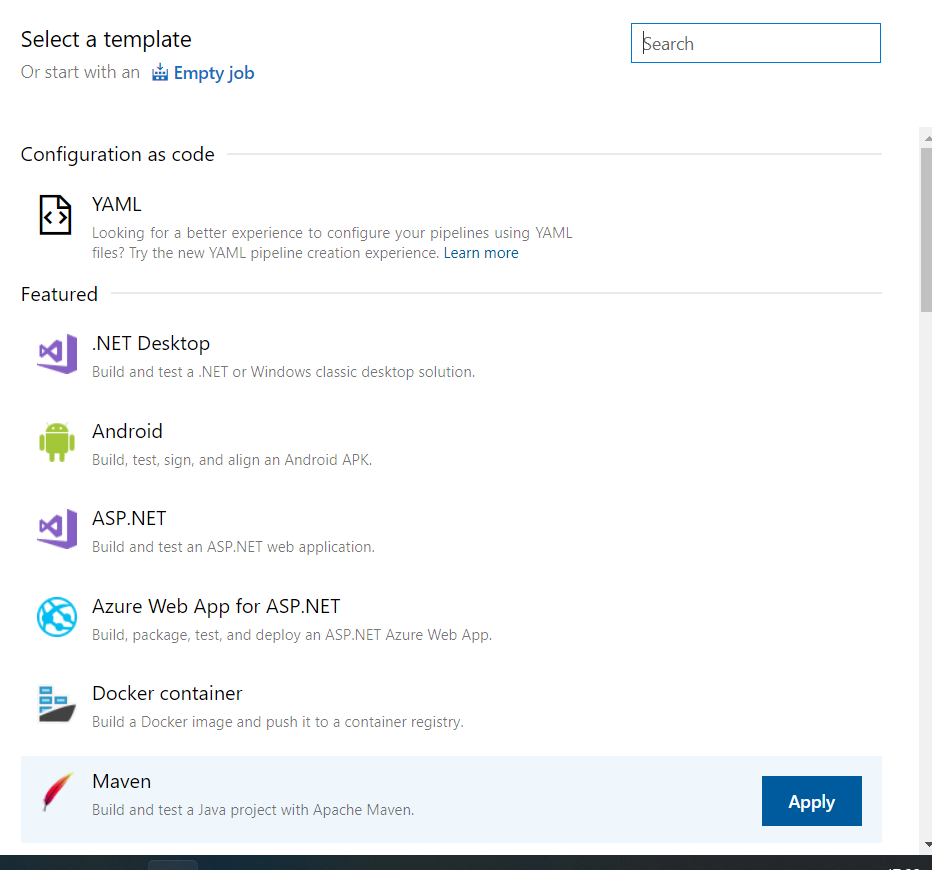The height and width of the screenshot is (870, 932).
Task: Apply the Maven template
Action: [x=811, y=800]
